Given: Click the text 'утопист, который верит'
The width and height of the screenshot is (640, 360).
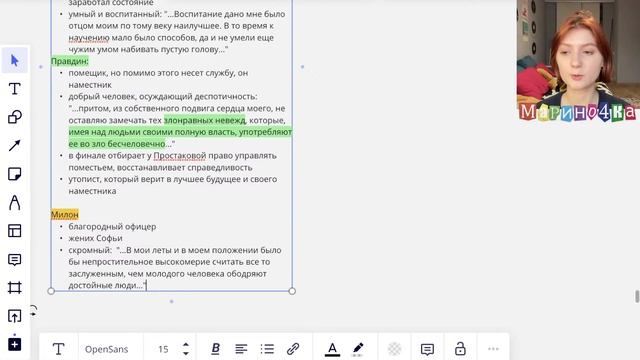Looking at the screenshot, I should [116, 179].
